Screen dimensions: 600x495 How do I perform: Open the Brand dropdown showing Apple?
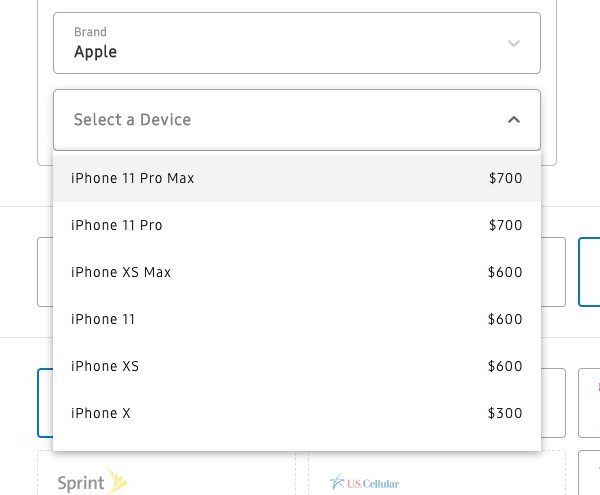tap(296, 43)
